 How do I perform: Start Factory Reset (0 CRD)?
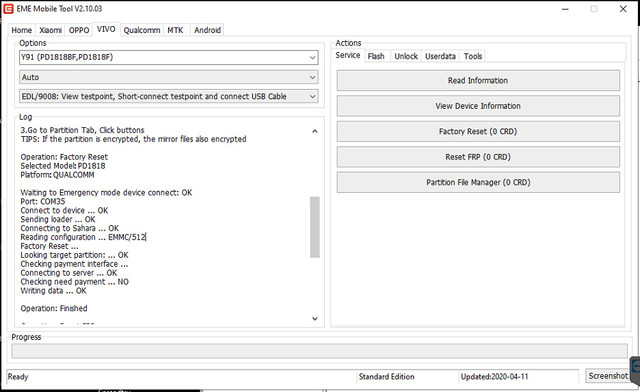click(x=478, y=131)
